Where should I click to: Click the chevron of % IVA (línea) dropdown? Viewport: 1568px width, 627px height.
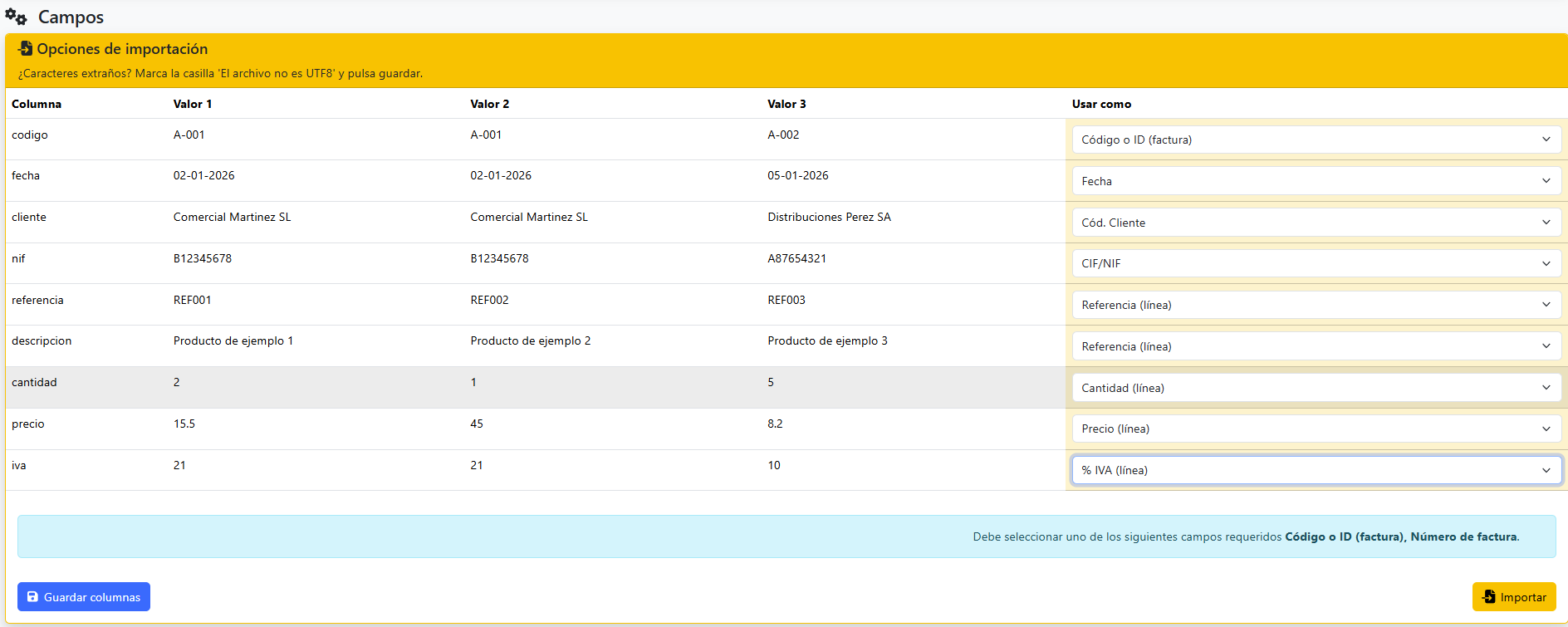click(x=1546, y=470)
